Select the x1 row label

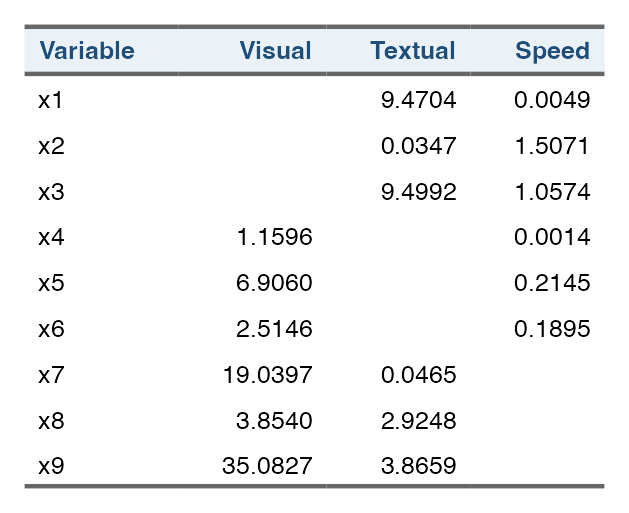tap(51, 100)
